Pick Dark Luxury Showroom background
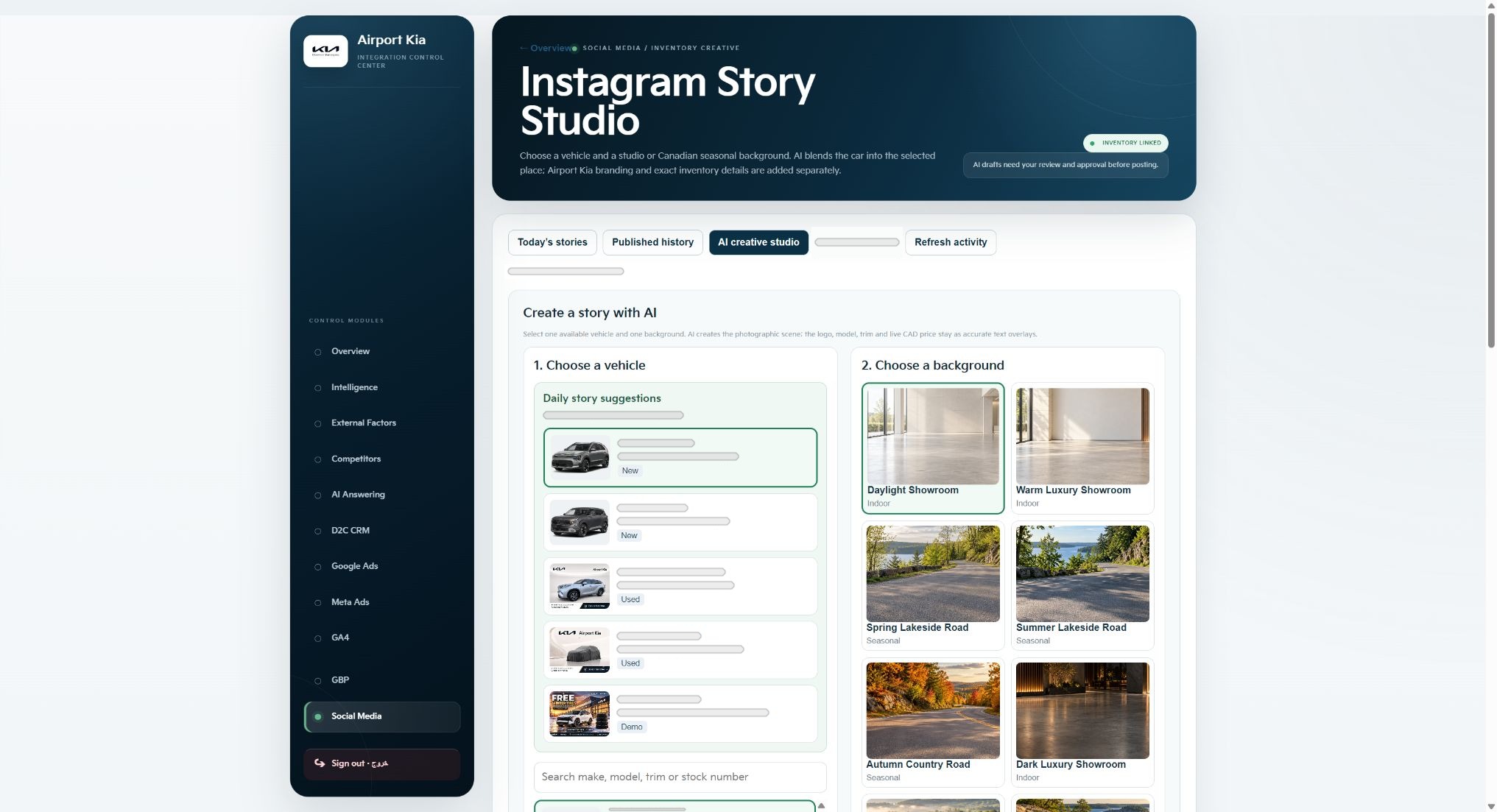Viewport: 1497px width, 812px height. point(1082,722)
